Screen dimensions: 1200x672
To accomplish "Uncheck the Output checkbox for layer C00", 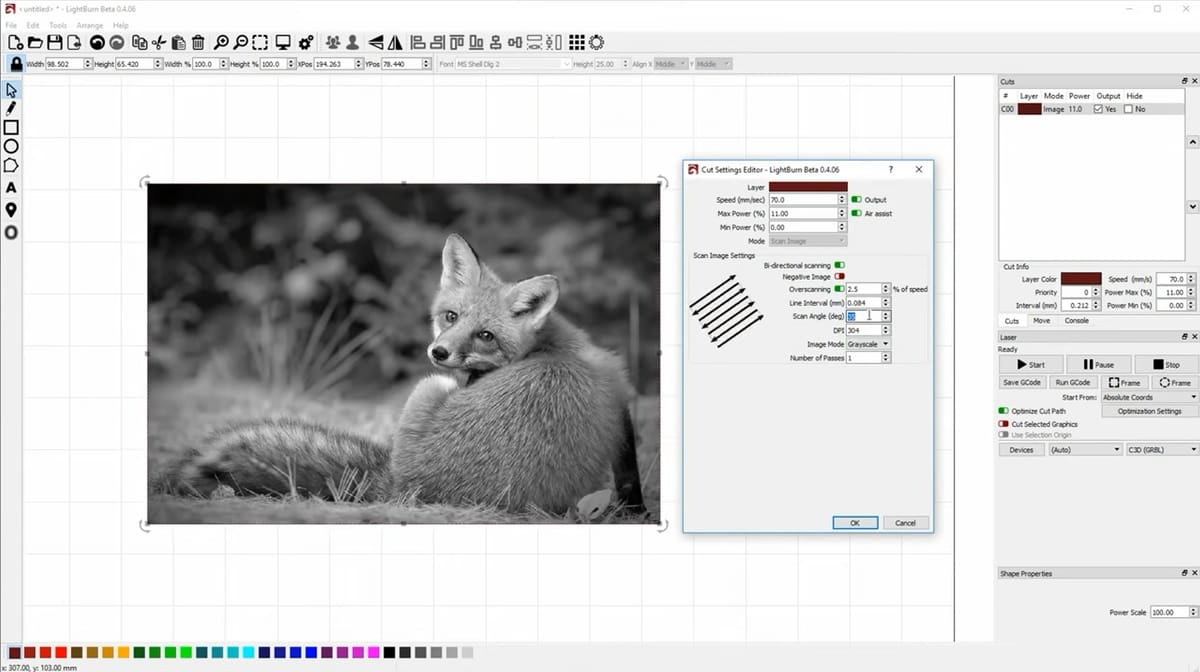I will (1099, 109).
